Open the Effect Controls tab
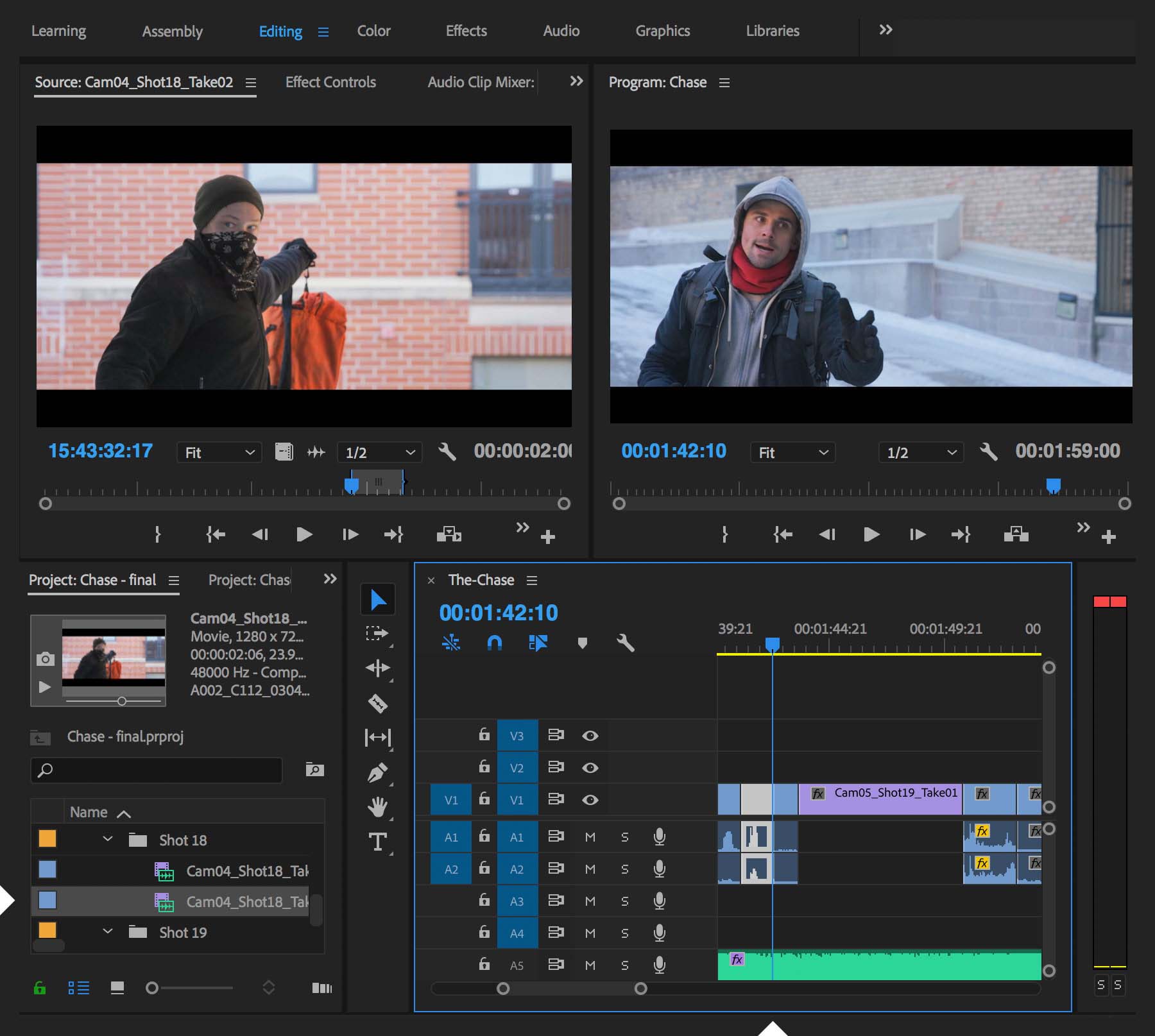Screen dimensions: 1155x1036 (x=330, y=82)
